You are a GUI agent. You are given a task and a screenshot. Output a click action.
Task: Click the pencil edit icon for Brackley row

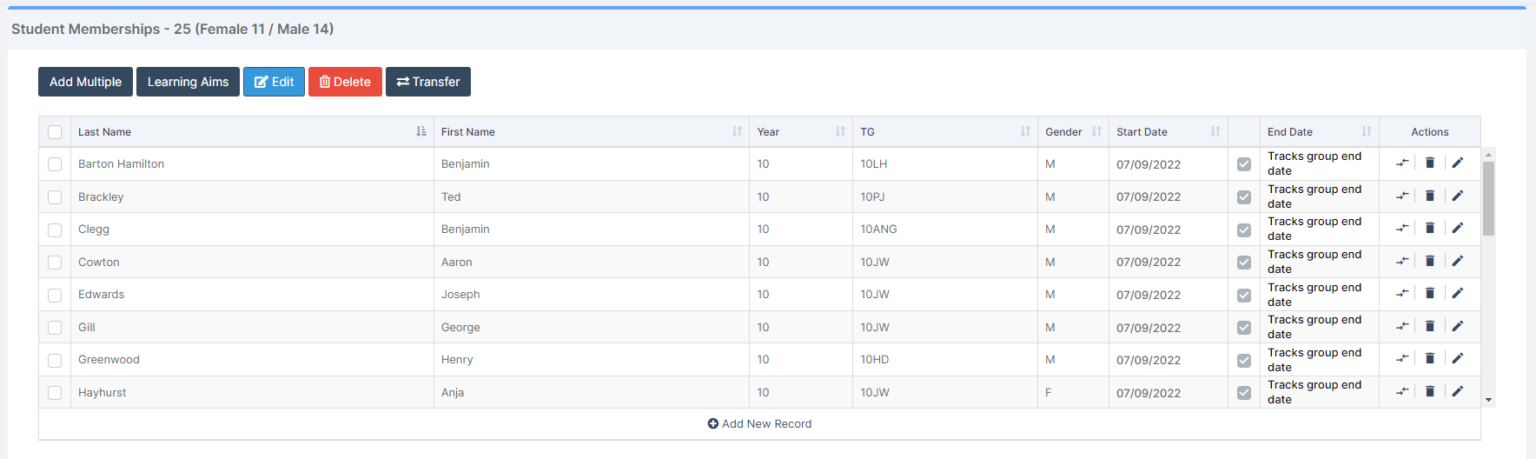(x=1457, y=196)
